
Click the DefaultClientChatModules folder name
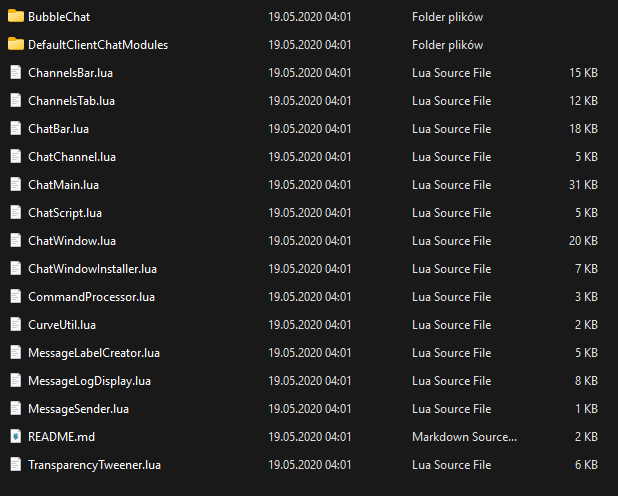[x=98, y=45]
